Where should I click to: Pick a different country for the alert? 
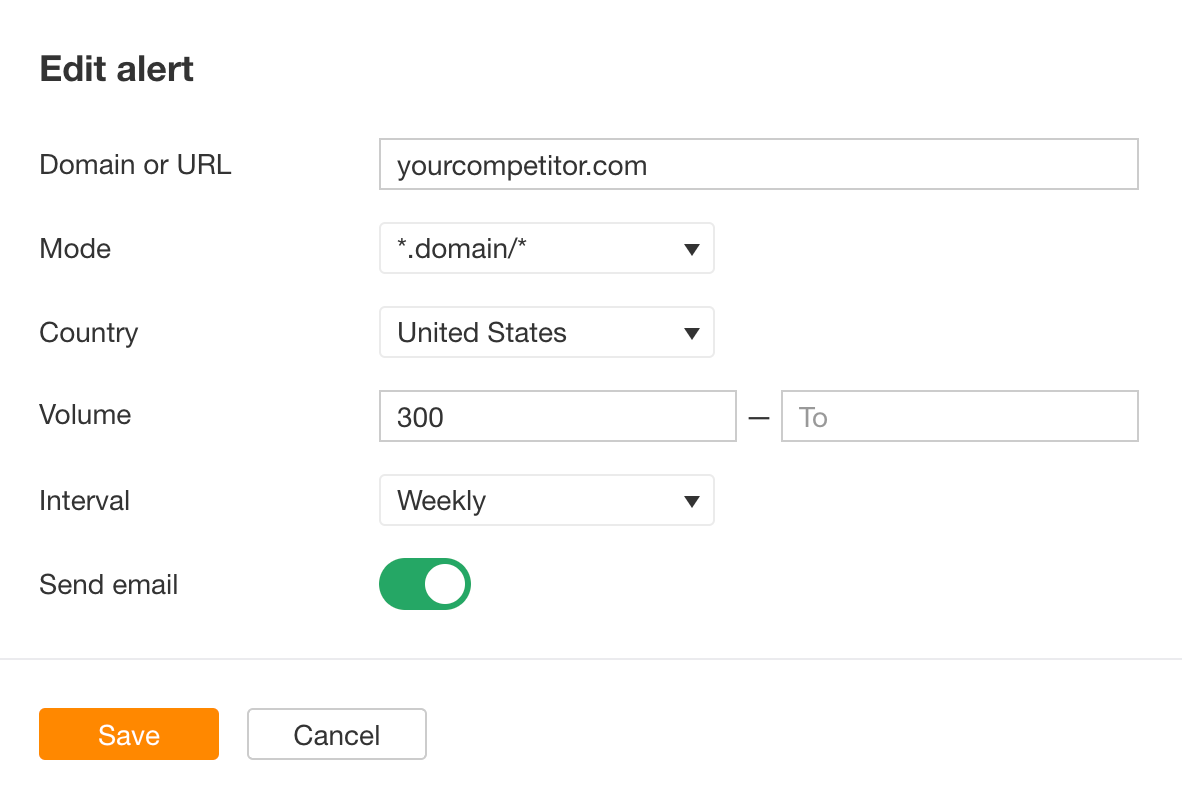[x=546, y=332]
